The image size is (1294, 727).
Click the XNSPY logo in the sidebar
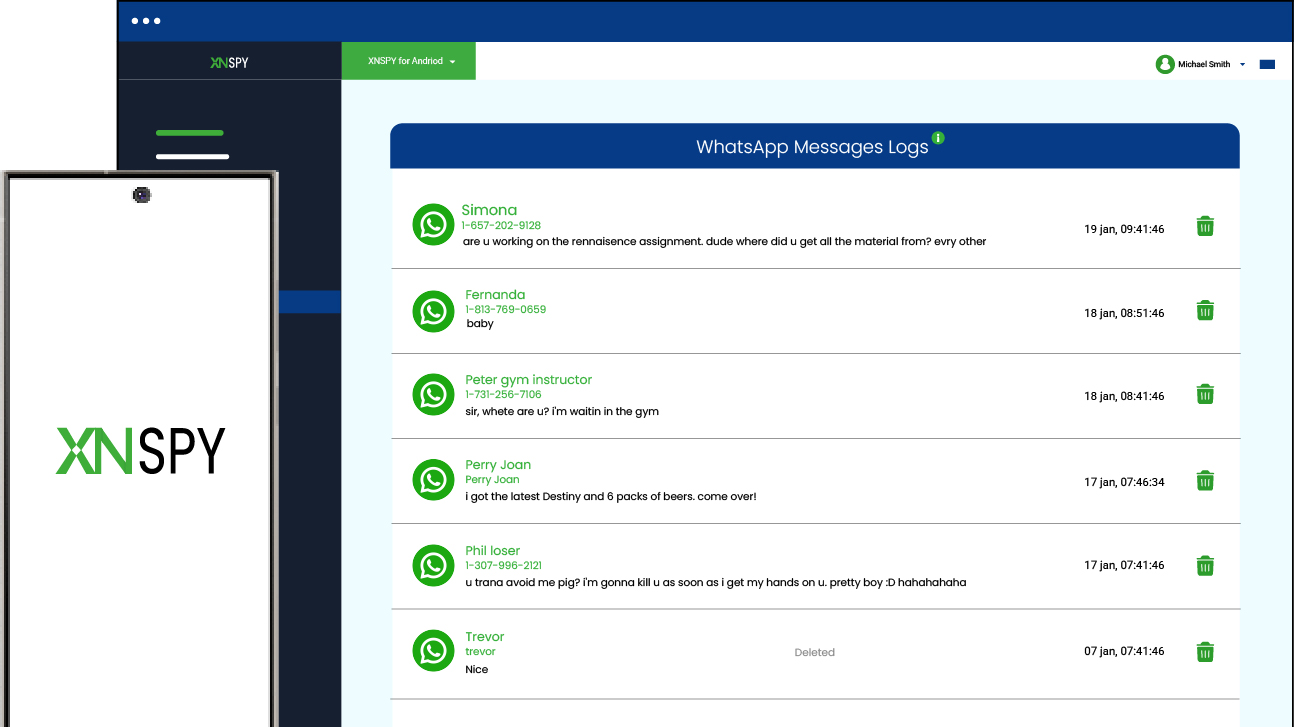(229, 62)
